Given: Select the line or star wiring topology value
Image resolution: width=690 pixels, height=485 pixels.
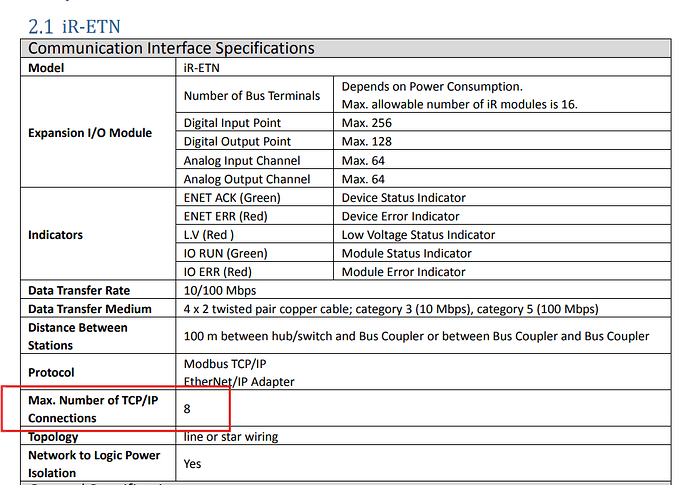Looking at the screenshot, I should [x=231, y=437].
